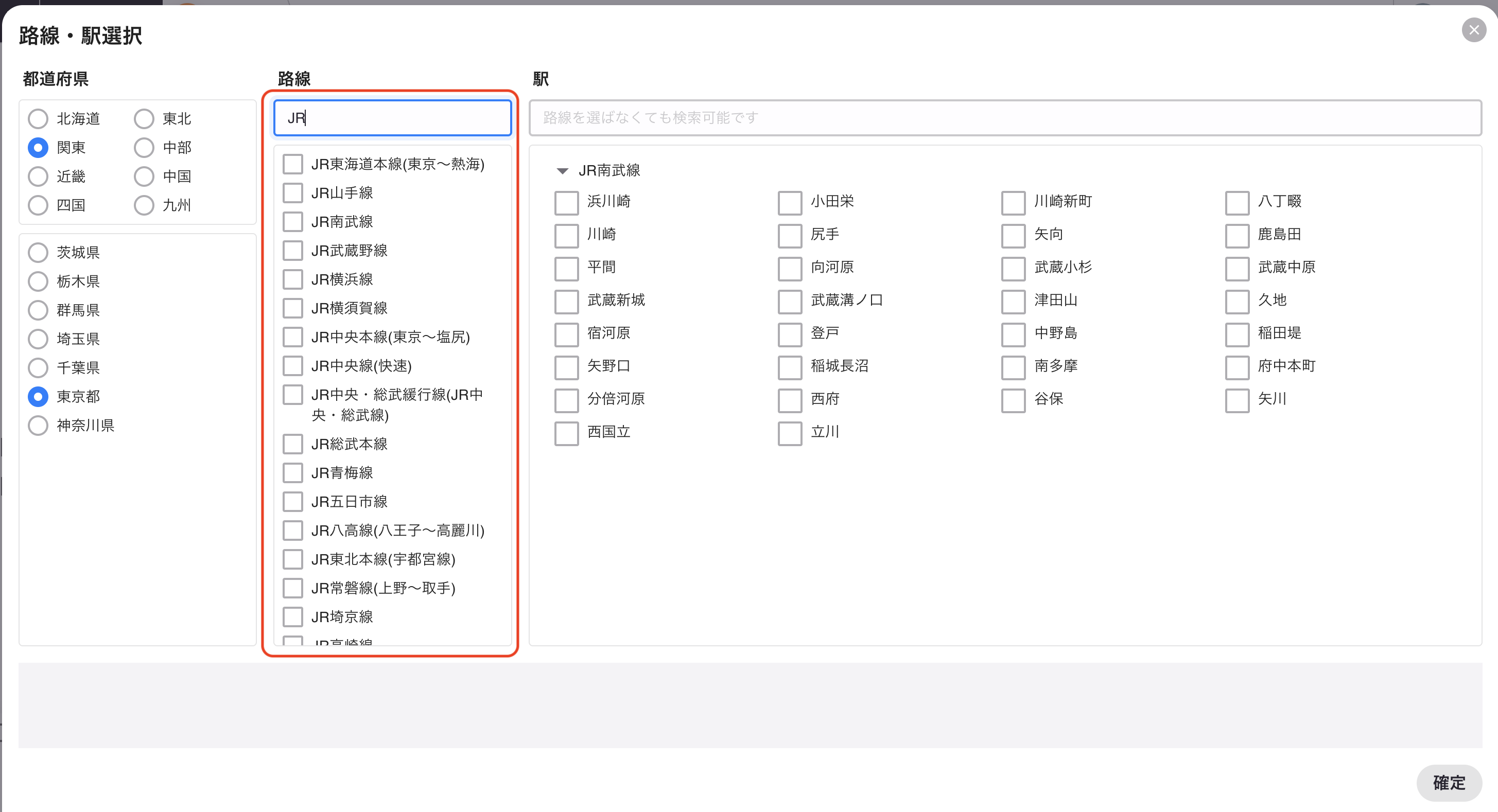Screen dimensions: 1498x812
Task: Check the JR中央線(快速) line
Action: point(292,365)
